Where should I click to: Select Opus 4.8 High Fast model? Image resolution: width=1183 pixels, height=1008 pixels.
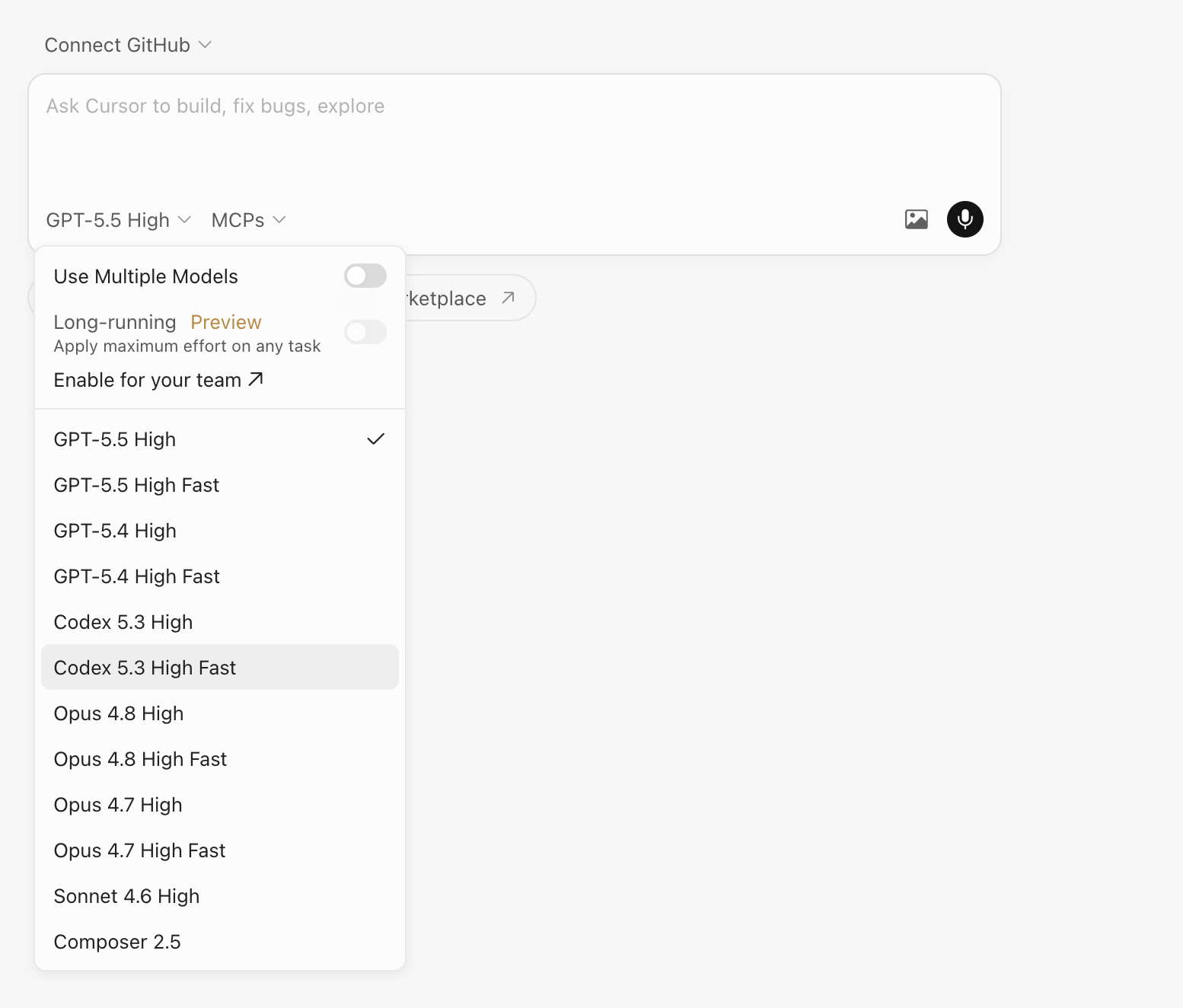pos(220,759)
